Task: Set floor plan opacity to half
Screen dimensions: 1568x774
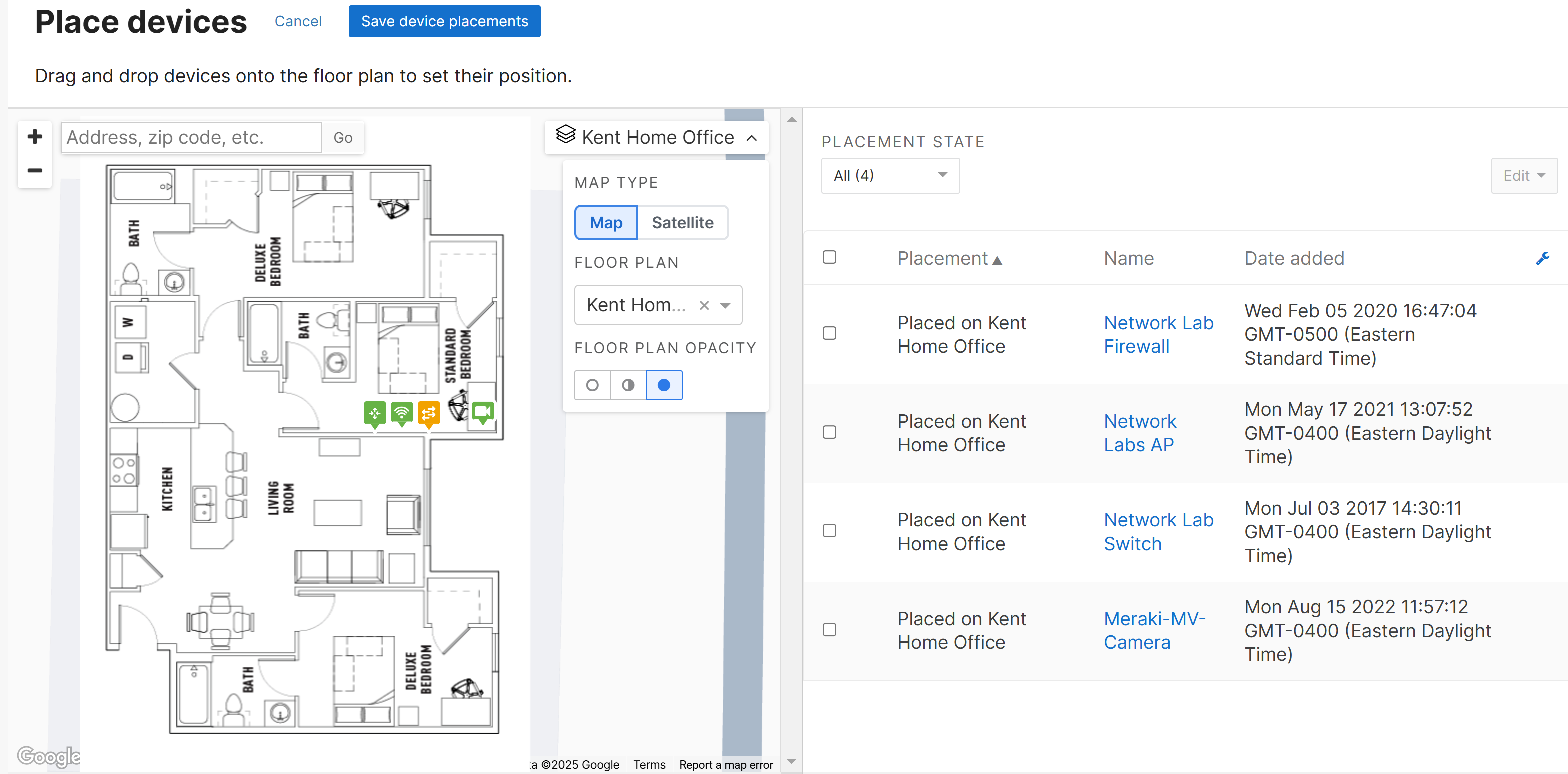Action: pyautogui.click(x=628, y=385)
